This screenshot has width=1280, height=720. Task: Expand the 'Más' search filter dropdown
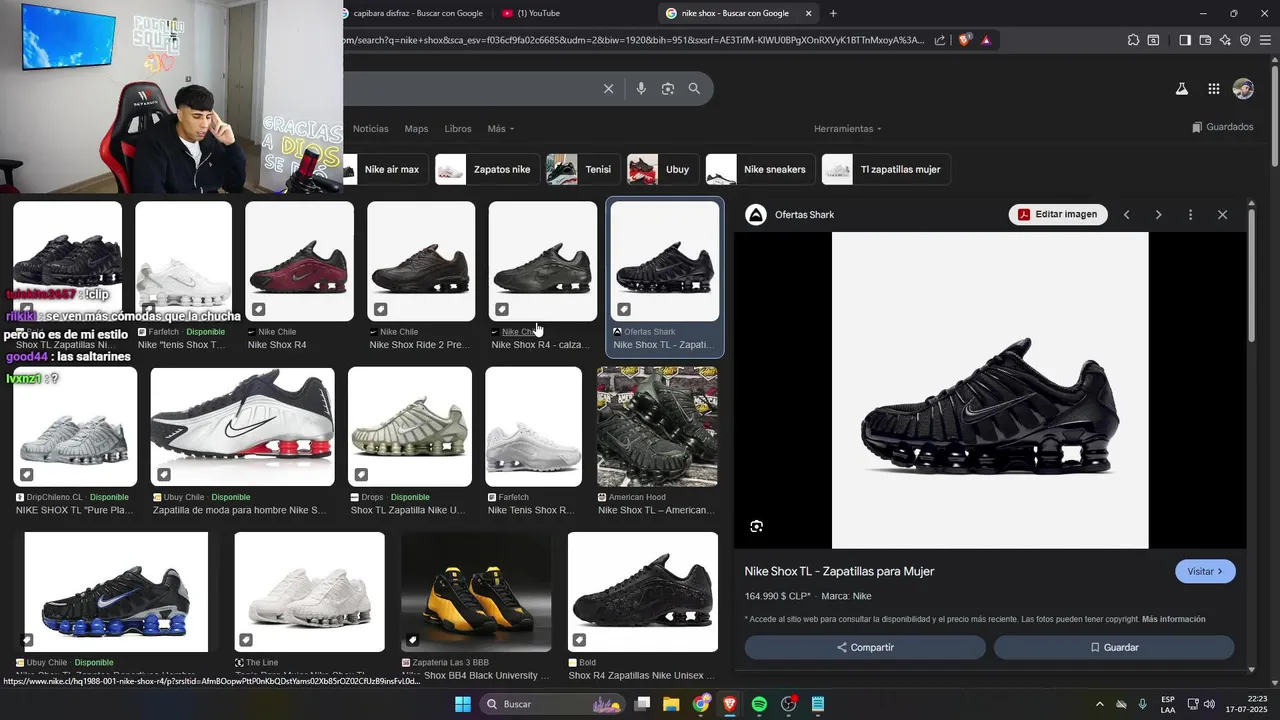point(501,129)
